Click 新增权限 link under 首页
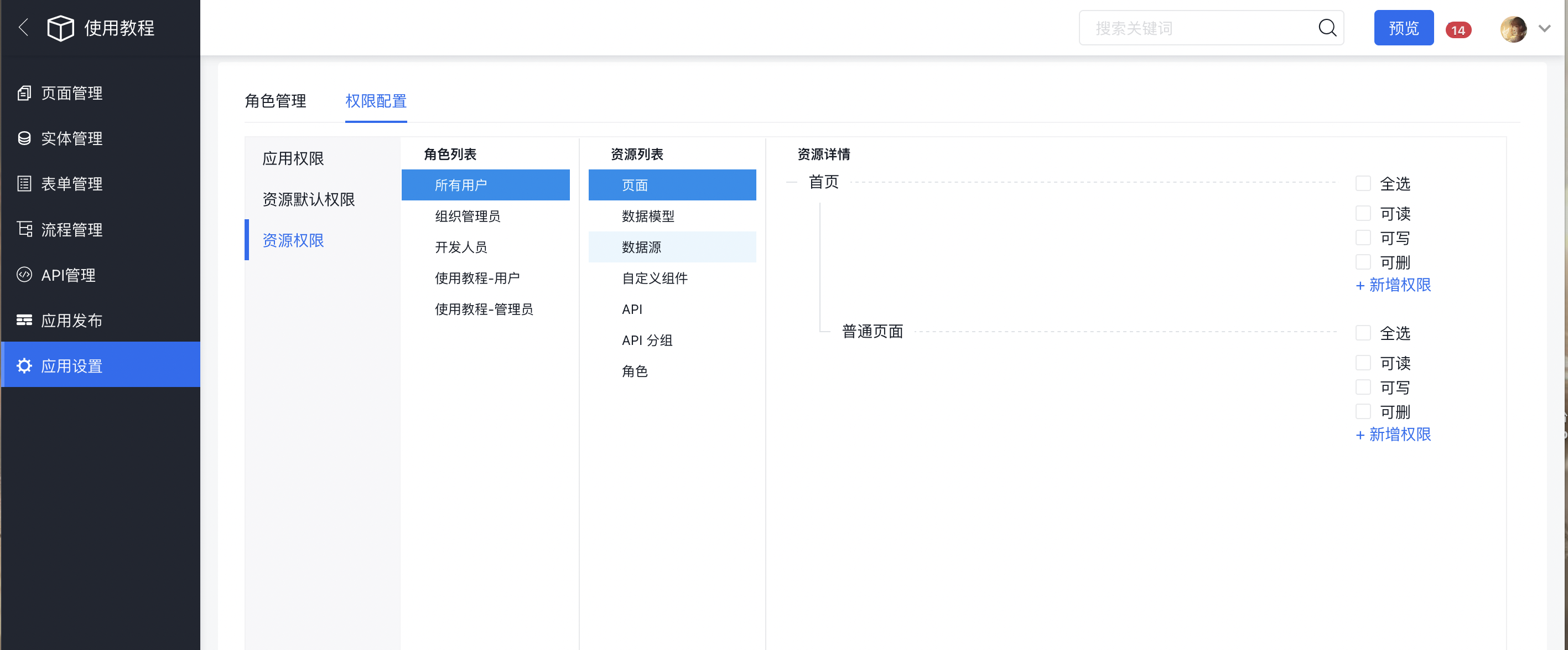This screenshot has height=650, width=1568. [x=1393, y=285]
